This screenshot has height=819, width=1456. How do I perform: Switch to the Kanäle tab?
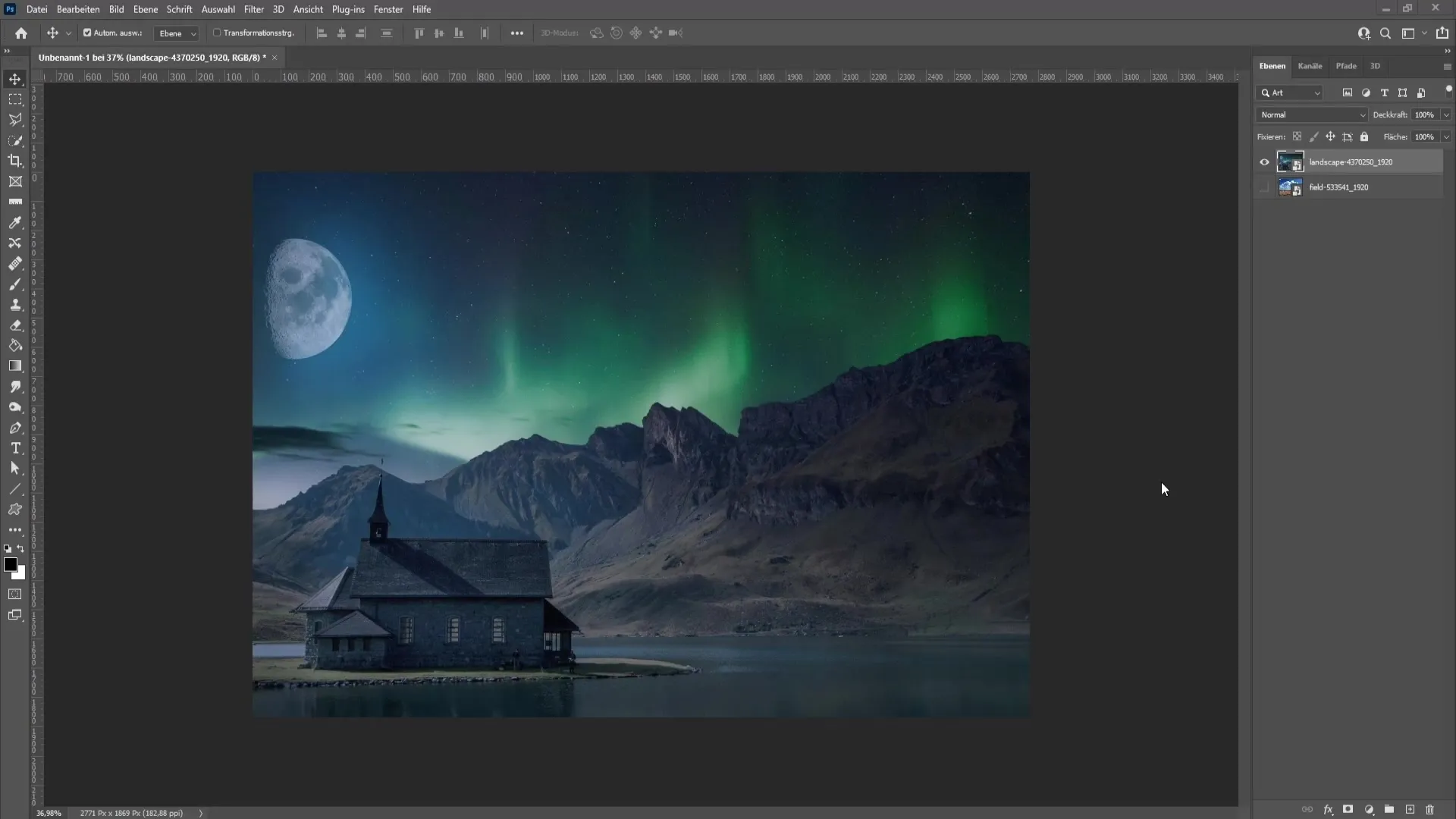pyautogui.click(x=1310, y=65)
